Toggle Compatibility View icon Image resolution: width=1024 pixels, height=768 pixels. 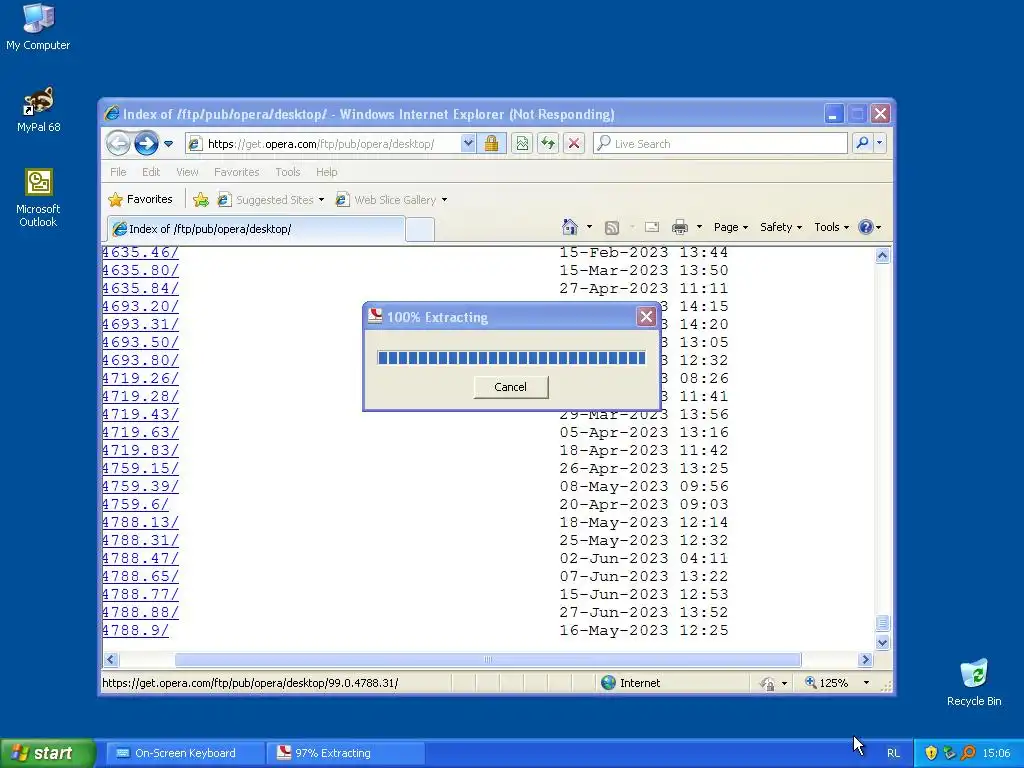[x=522, y=143]
